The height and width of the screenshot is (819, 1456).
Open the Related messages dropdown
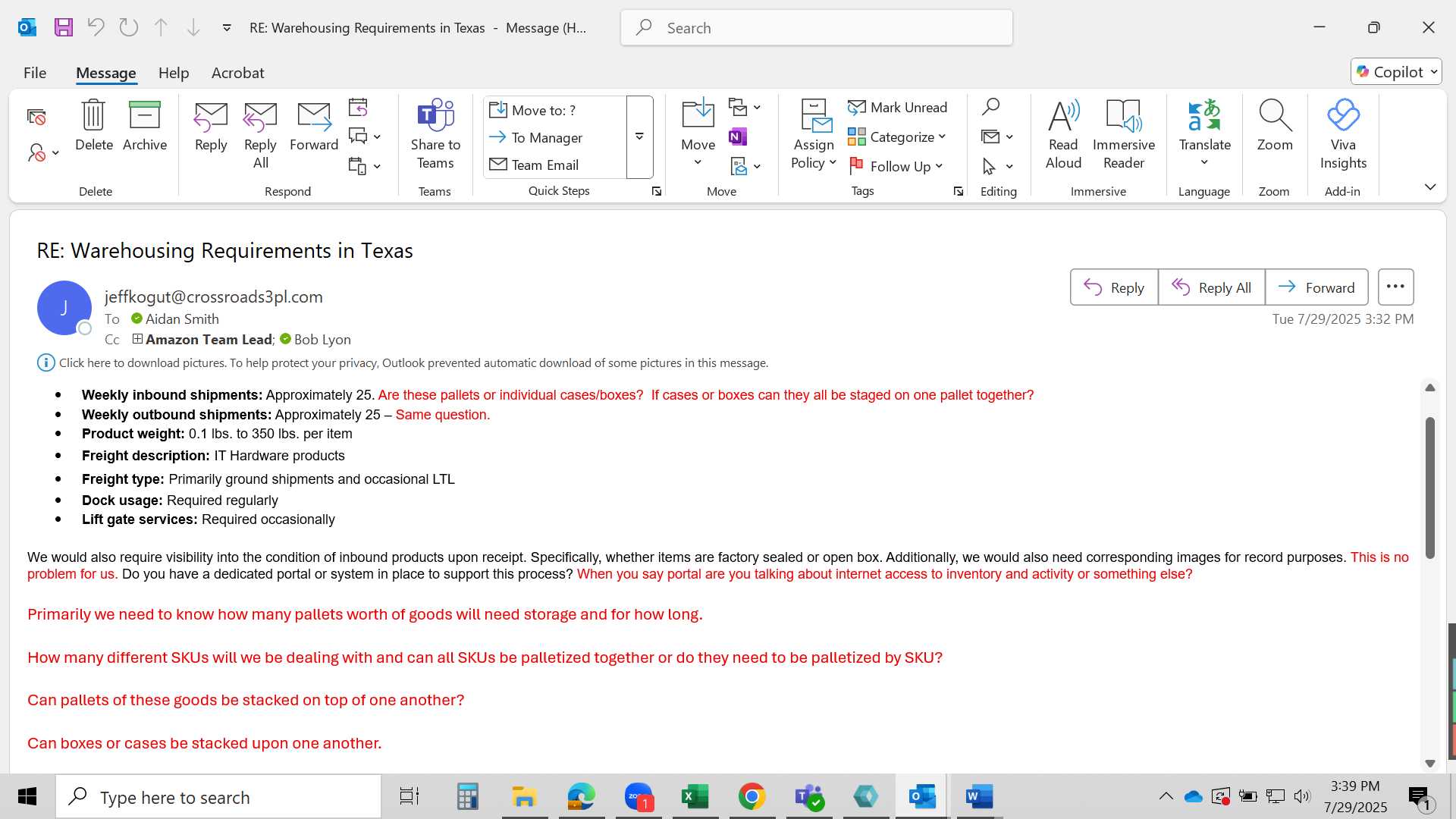click(997, 136)
